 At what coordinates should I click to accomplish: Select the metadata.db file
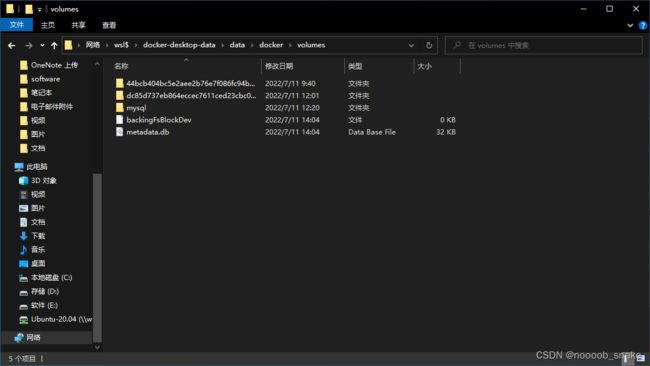coord(148,132)
